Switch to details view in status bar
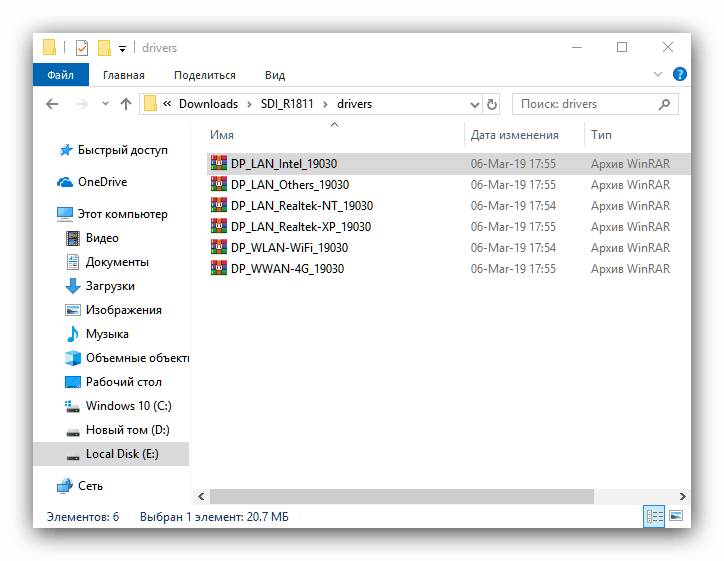Image resolution: width=724 pixels, height=561 pixels. [654, 516]
